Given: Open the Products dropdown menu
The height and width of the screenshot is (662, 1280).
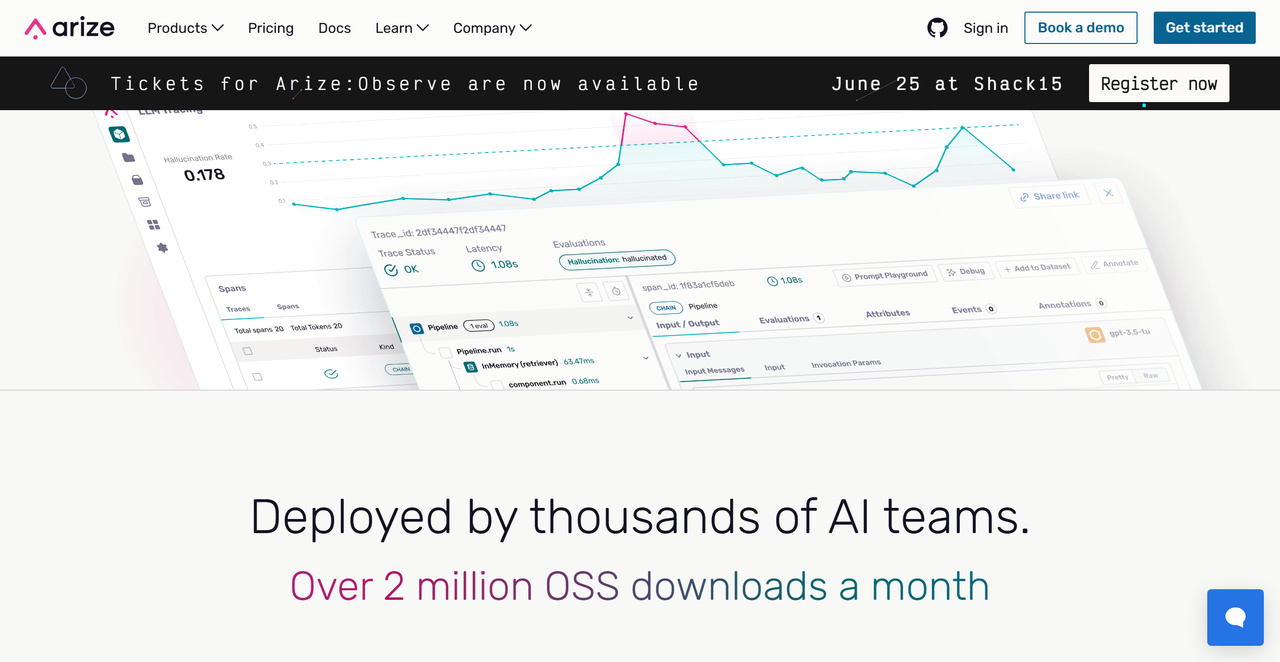Looking at the screenshot, I should 186,28.
